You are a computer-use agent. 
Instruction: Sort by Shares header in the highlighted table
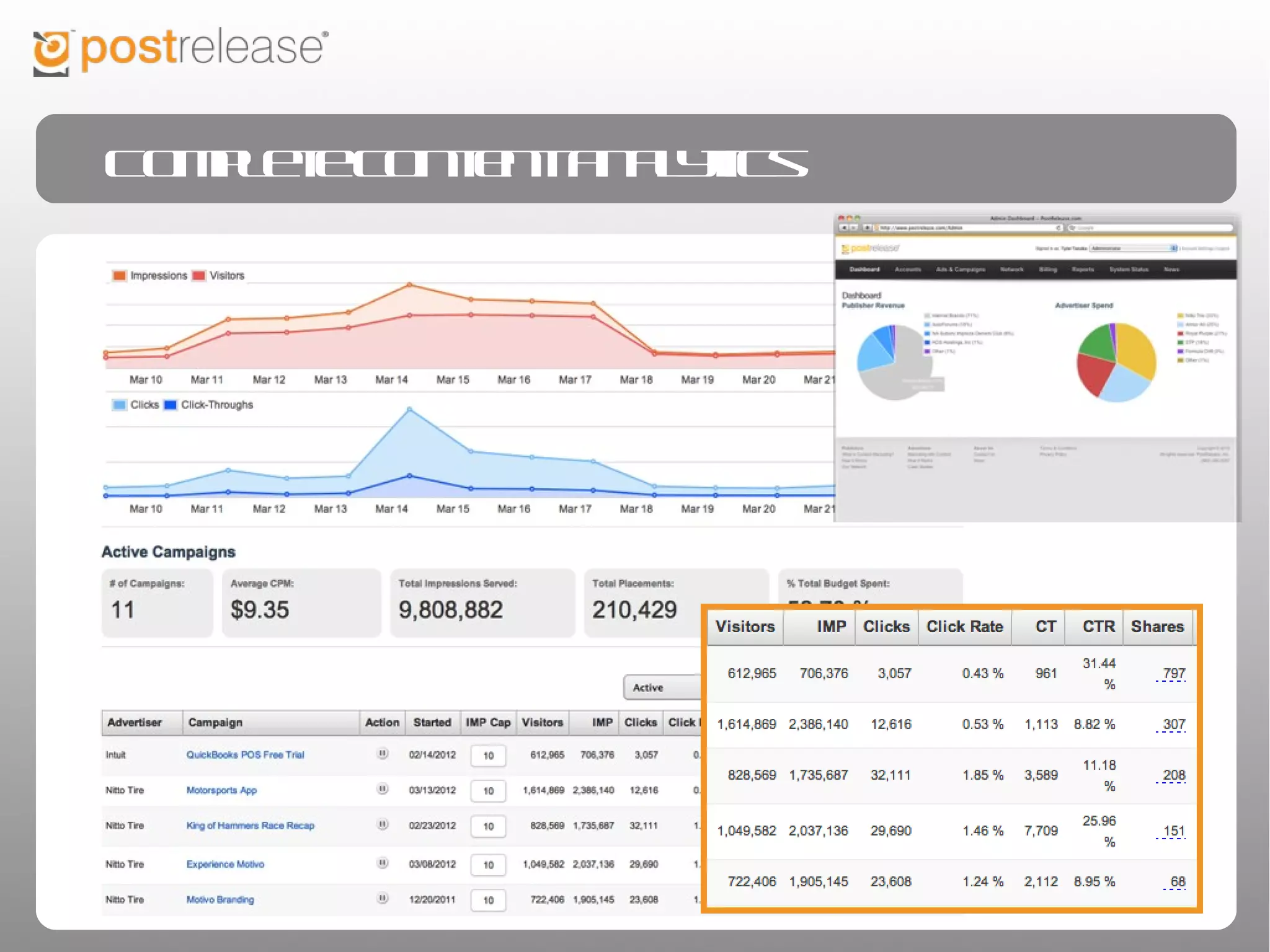(1158, 627)
